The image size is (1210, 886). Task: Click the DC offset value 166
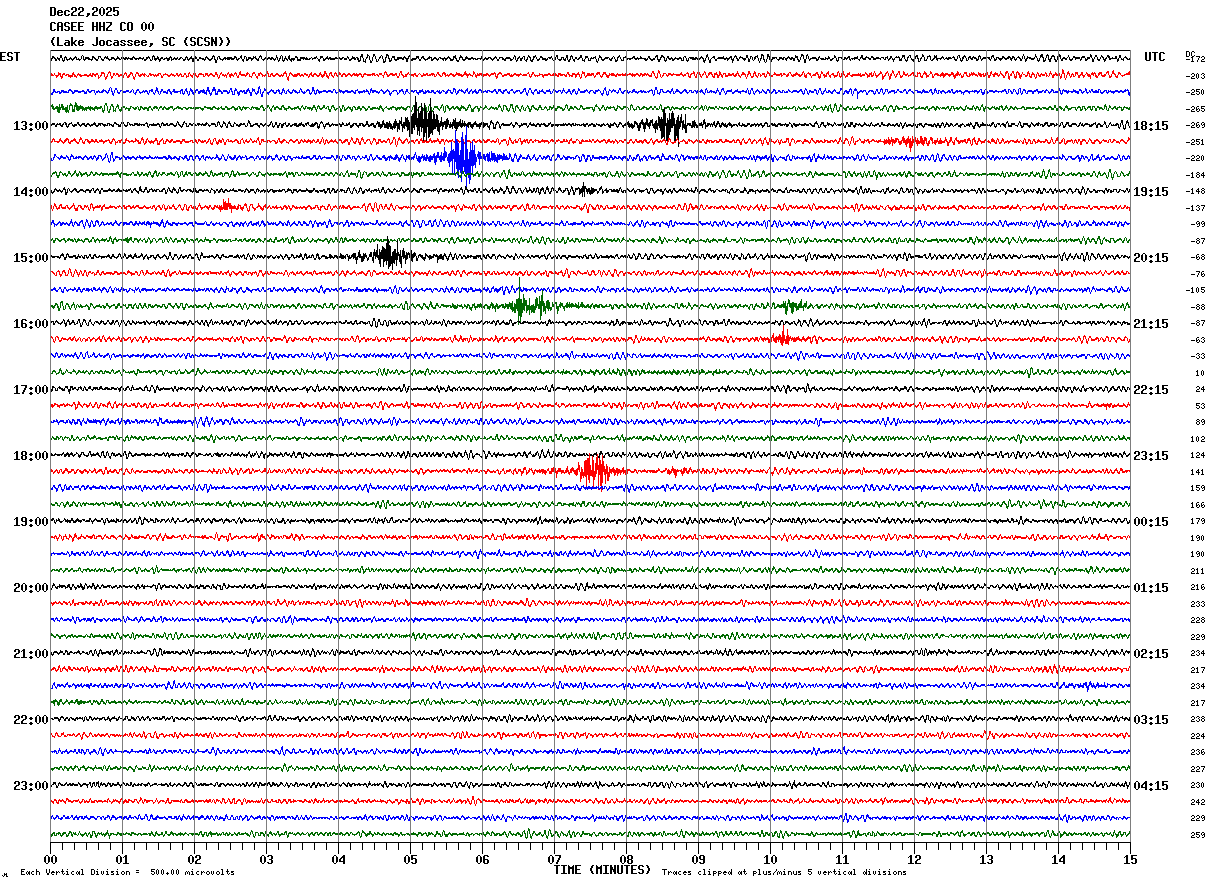click(1198, 505)
